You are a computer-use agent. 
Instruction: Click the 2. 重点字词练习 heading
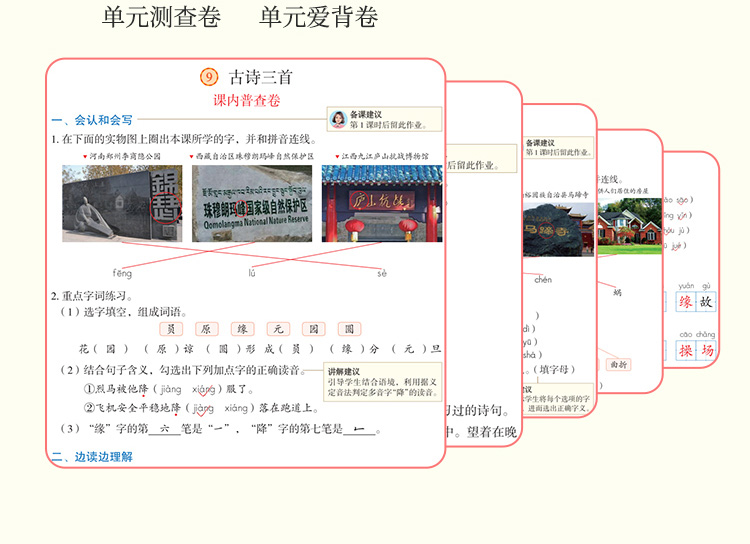(92, 296)
